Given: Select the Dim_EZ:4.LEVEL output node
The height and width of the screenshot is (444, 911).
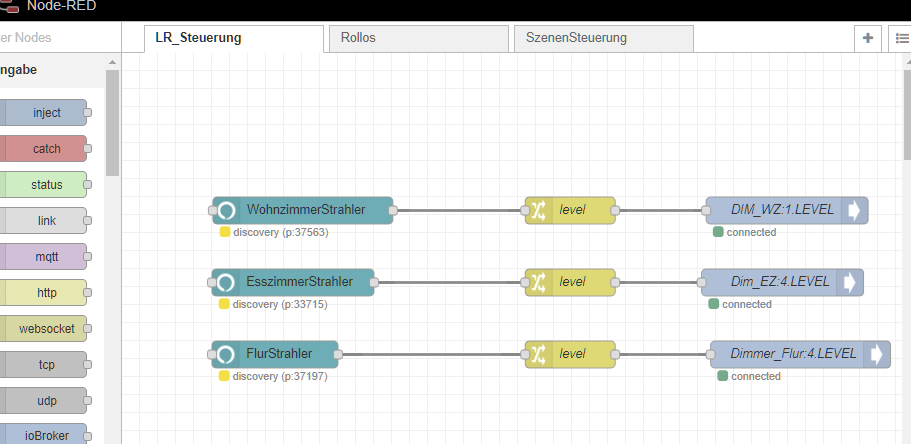Looking at the screenshot, I should [x=783, y=282].
